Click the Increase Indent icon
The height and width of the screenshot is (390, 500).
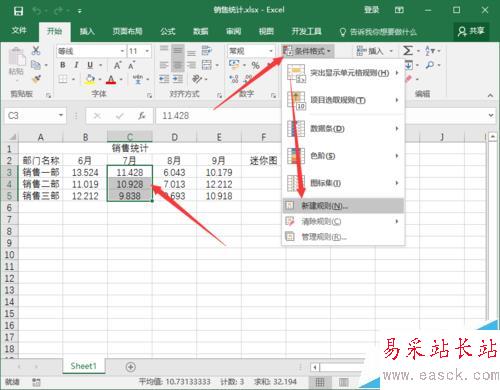point(178,79)
